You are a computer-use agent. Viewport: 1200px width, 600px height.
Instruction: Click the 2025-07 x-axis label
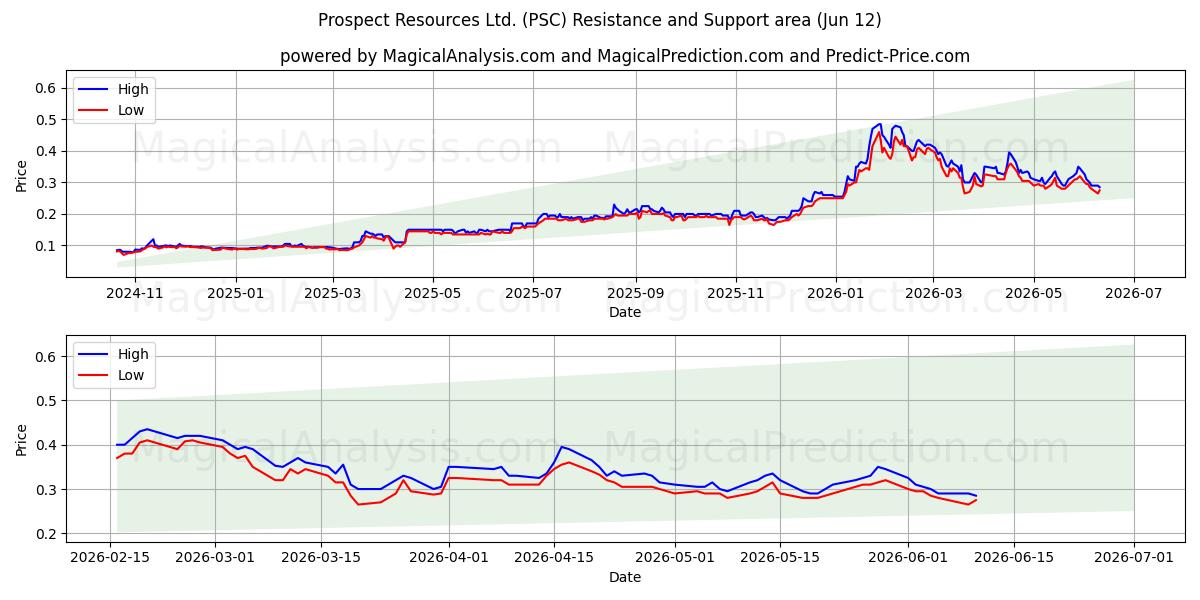(532, 293)
